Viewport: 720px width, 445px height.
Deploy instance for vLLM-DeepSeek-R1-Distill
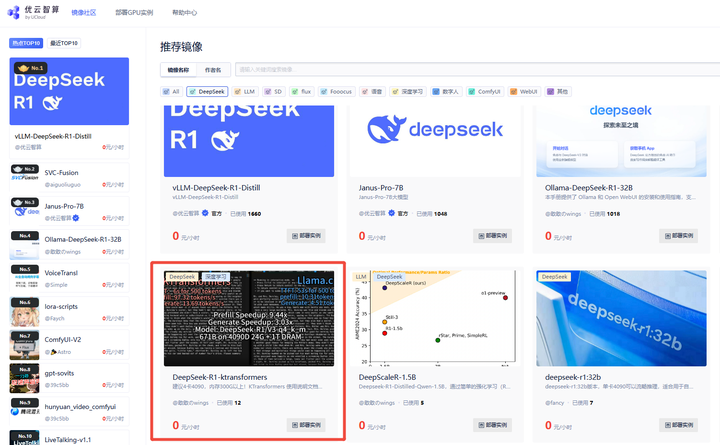click(x=306, y=236)
